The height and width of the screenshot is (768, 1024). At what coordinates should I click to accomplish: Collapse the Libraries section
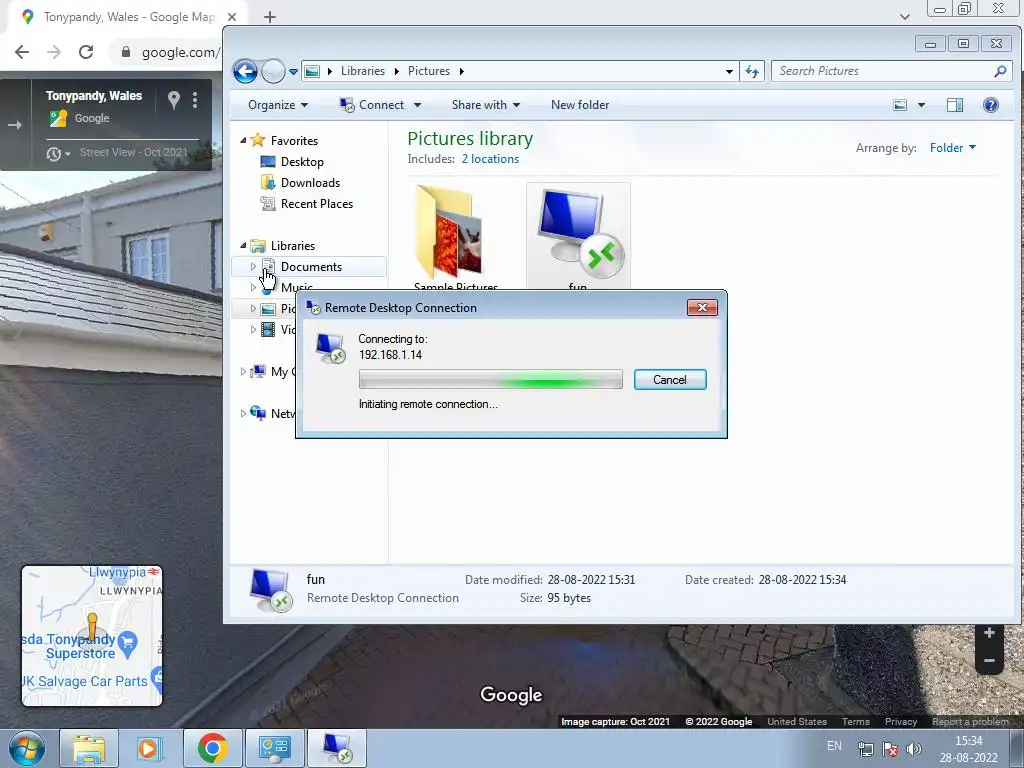243,246
